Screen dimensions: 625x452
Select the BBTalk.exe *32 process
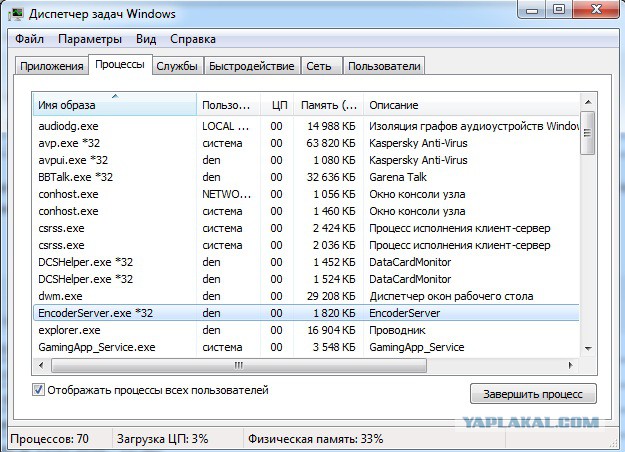tap(306, 177)
